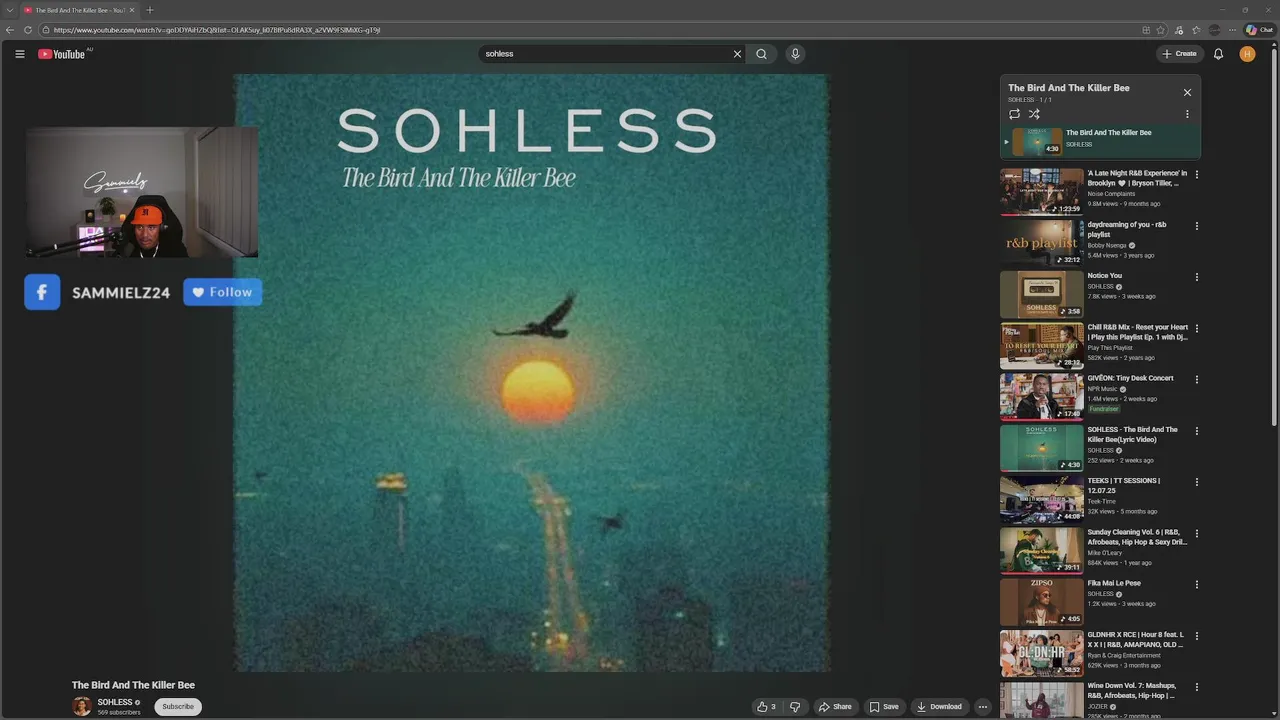Open 'Notice You' video title
This screenshot has width=1280, height=720.
coord(1105,276)
